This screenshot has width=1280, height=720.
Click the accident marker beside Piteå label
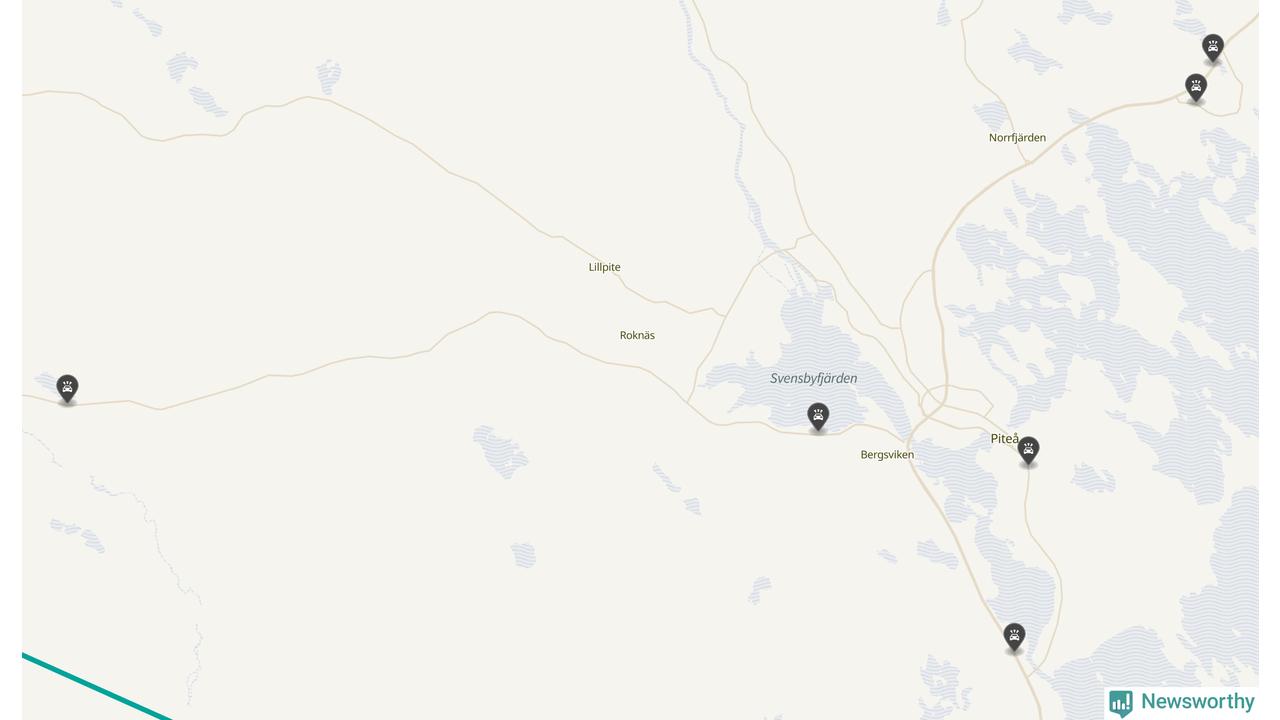(1028, 450)
